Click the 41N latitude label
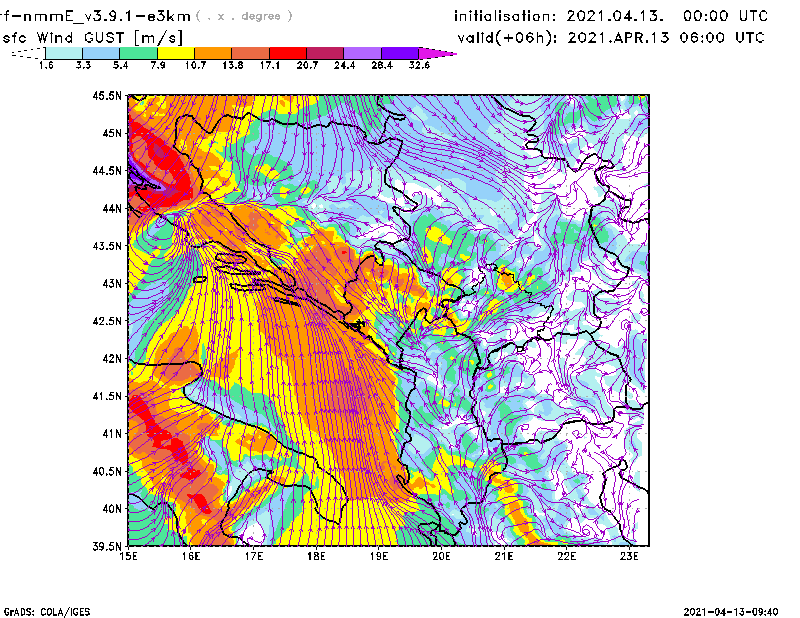800x618 pixels. (x=112, y=434)
